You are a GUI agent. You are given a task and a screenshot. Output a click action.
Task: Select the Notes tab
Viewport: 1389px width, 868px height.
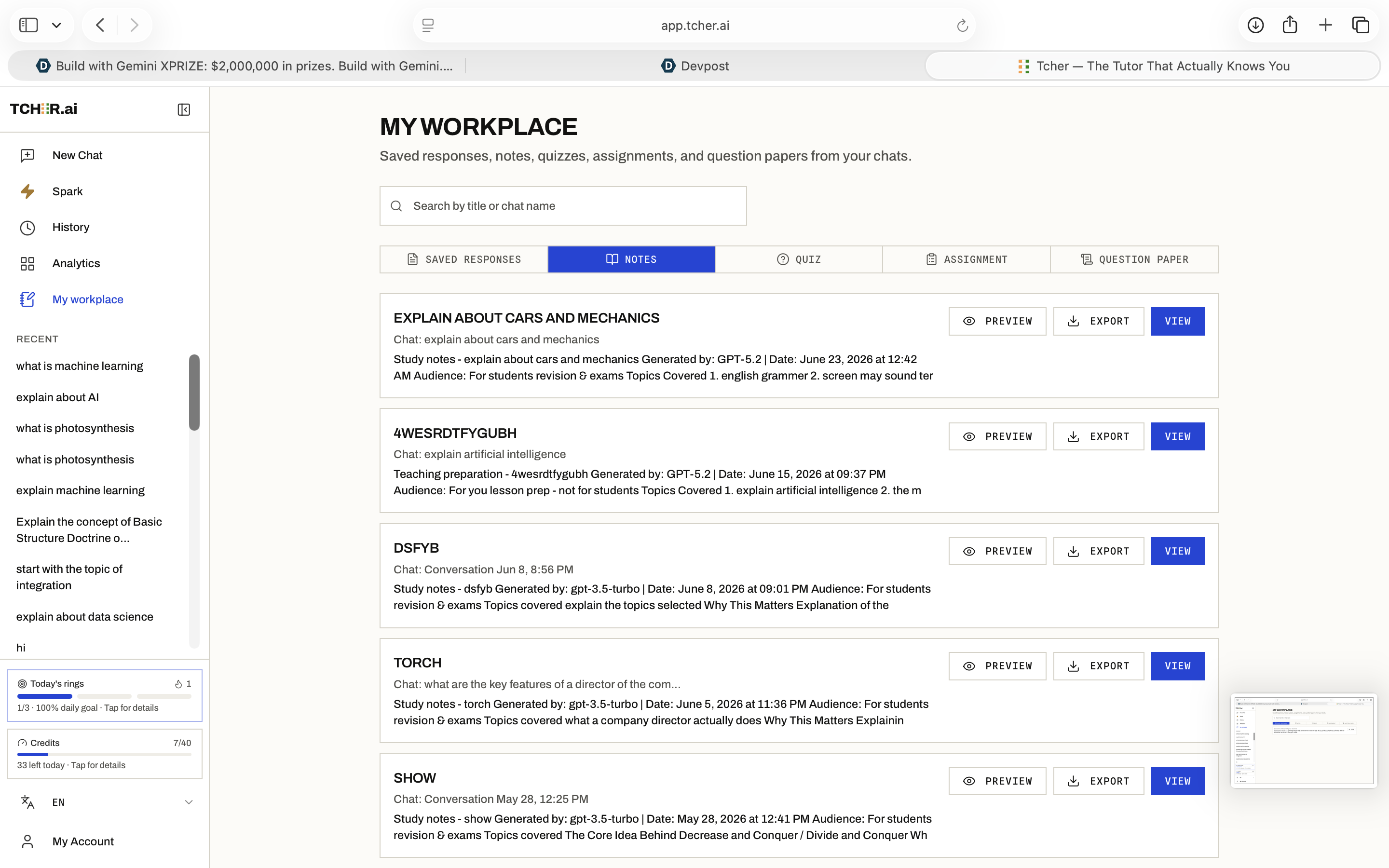pyautogui.click(x=631, y=259)
